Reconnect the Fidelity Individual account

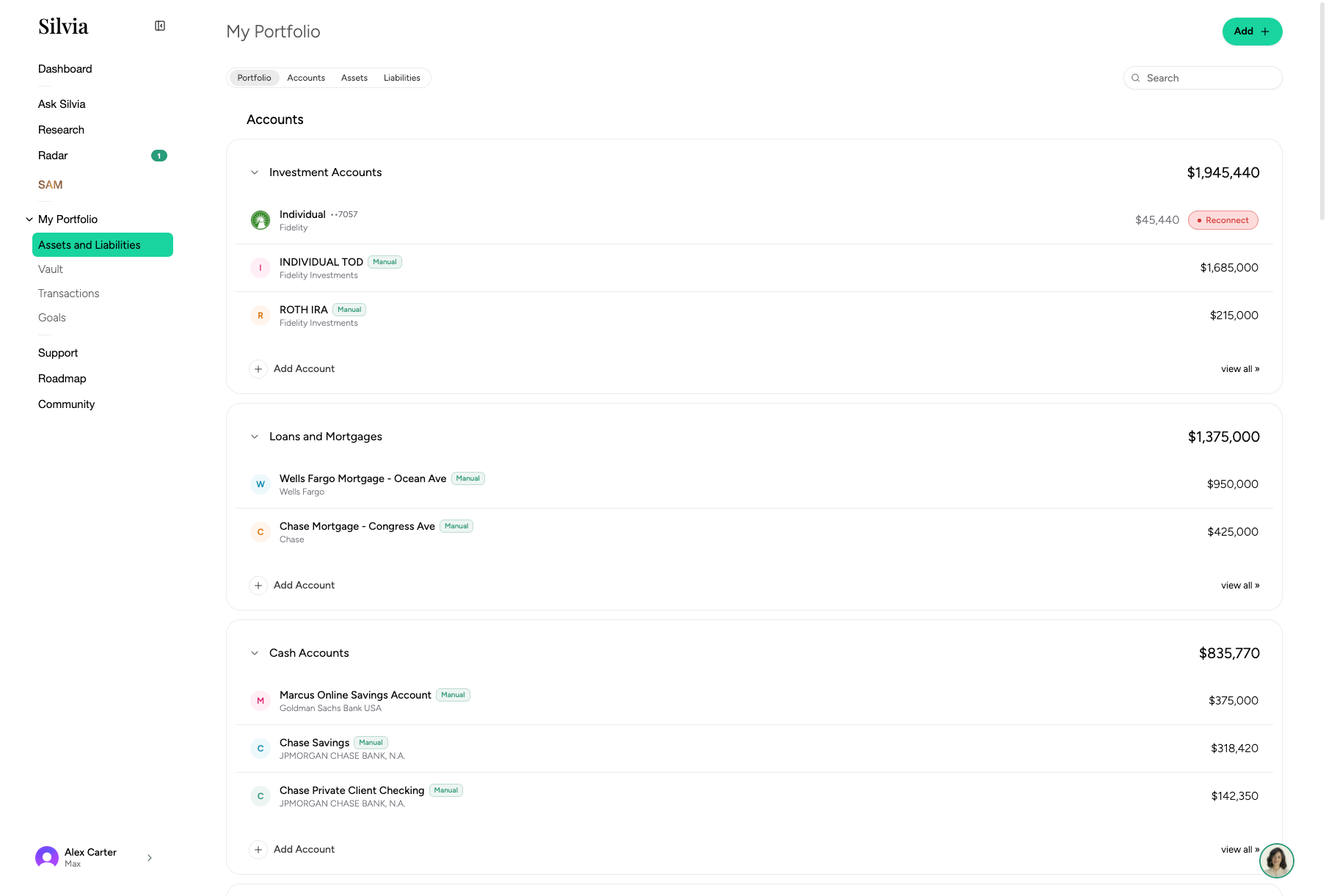point(1223,220)
